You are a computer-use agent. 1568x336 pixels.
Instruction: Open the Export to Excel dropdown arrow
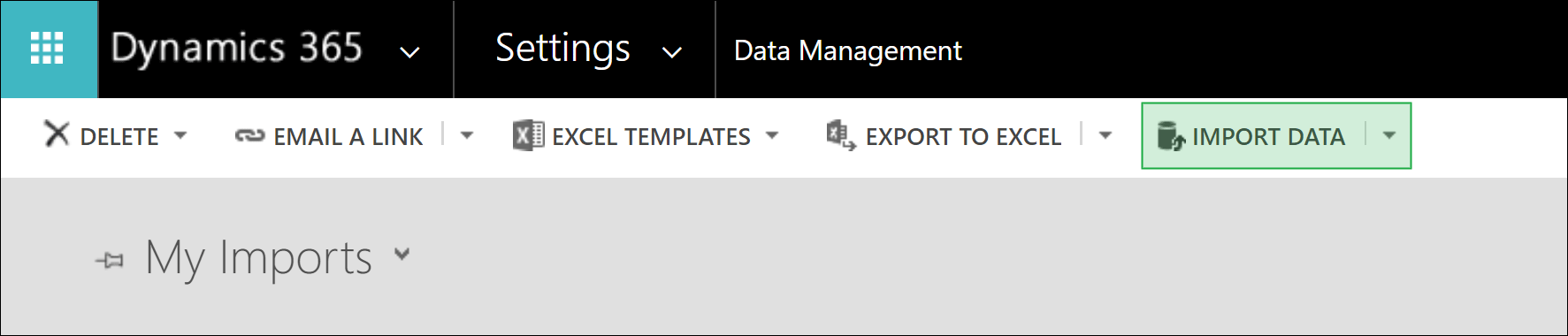1105,135
